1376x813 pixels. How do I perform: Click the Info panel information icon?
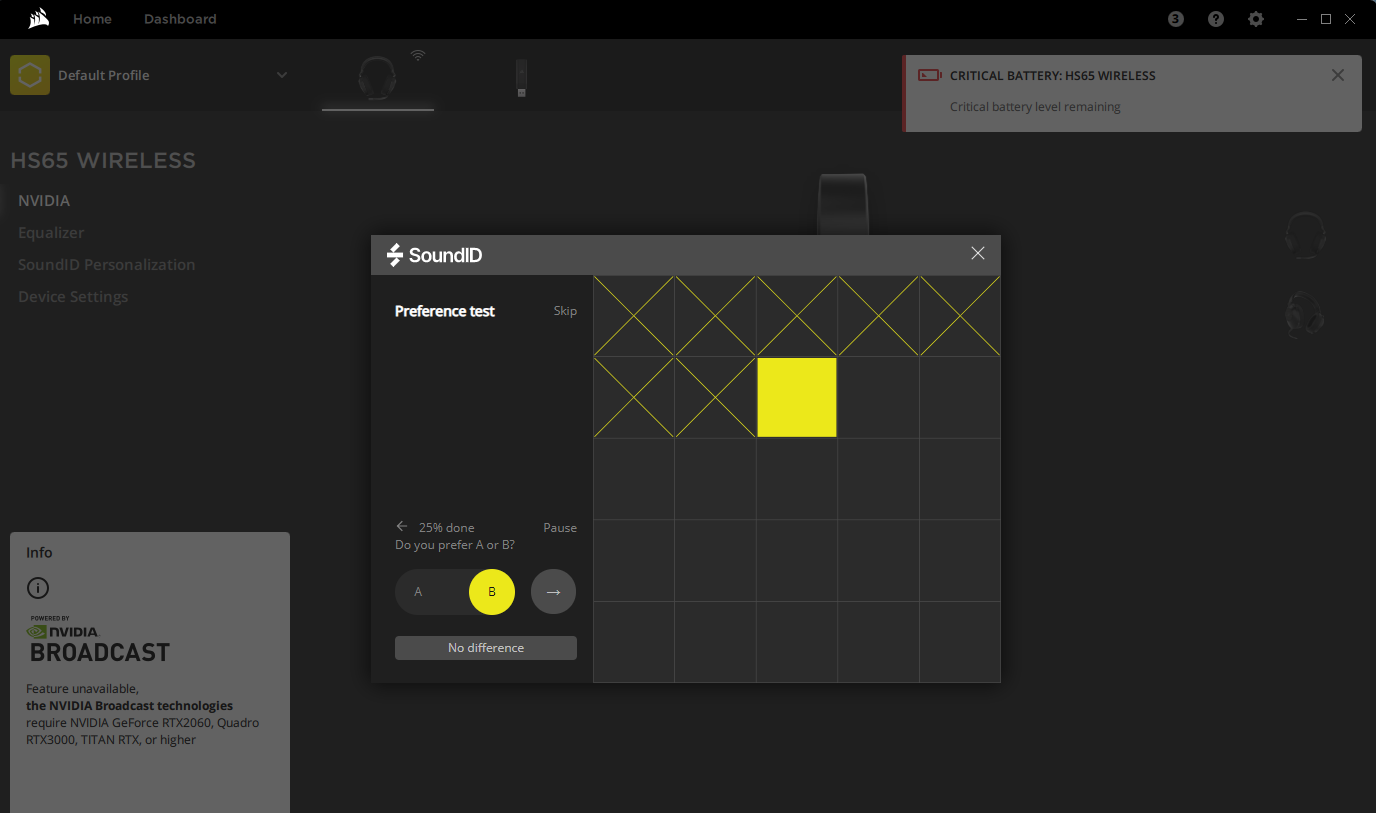[x=38, y=588]
